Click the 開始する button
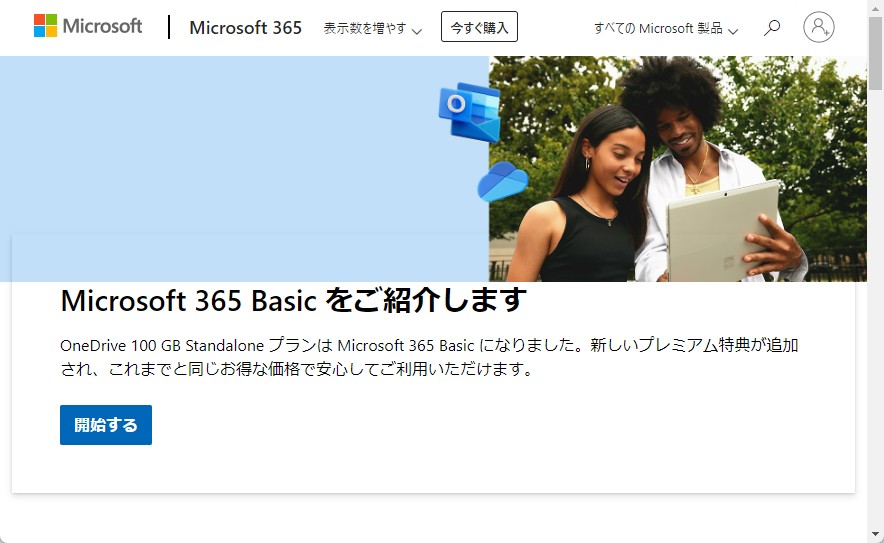The image size is (884, 543). [x=106, y=425]
